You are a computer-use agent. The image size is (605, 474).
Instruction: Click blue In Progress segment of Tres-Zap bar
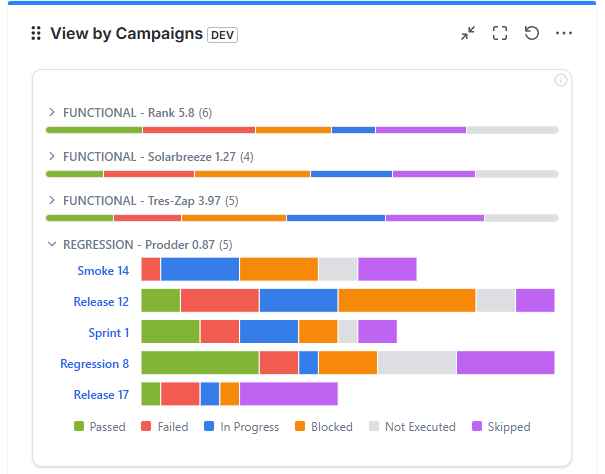click(336, 218)
